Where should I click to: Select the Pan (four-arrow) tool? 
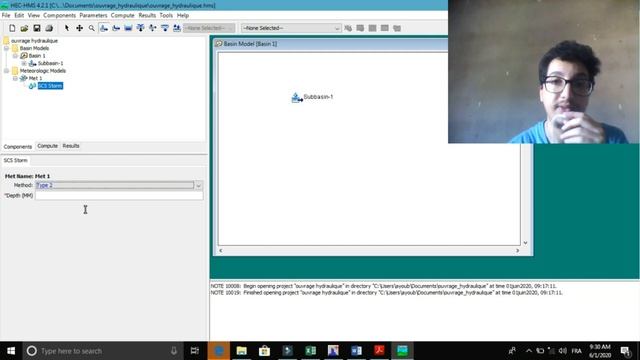point(79,28)
